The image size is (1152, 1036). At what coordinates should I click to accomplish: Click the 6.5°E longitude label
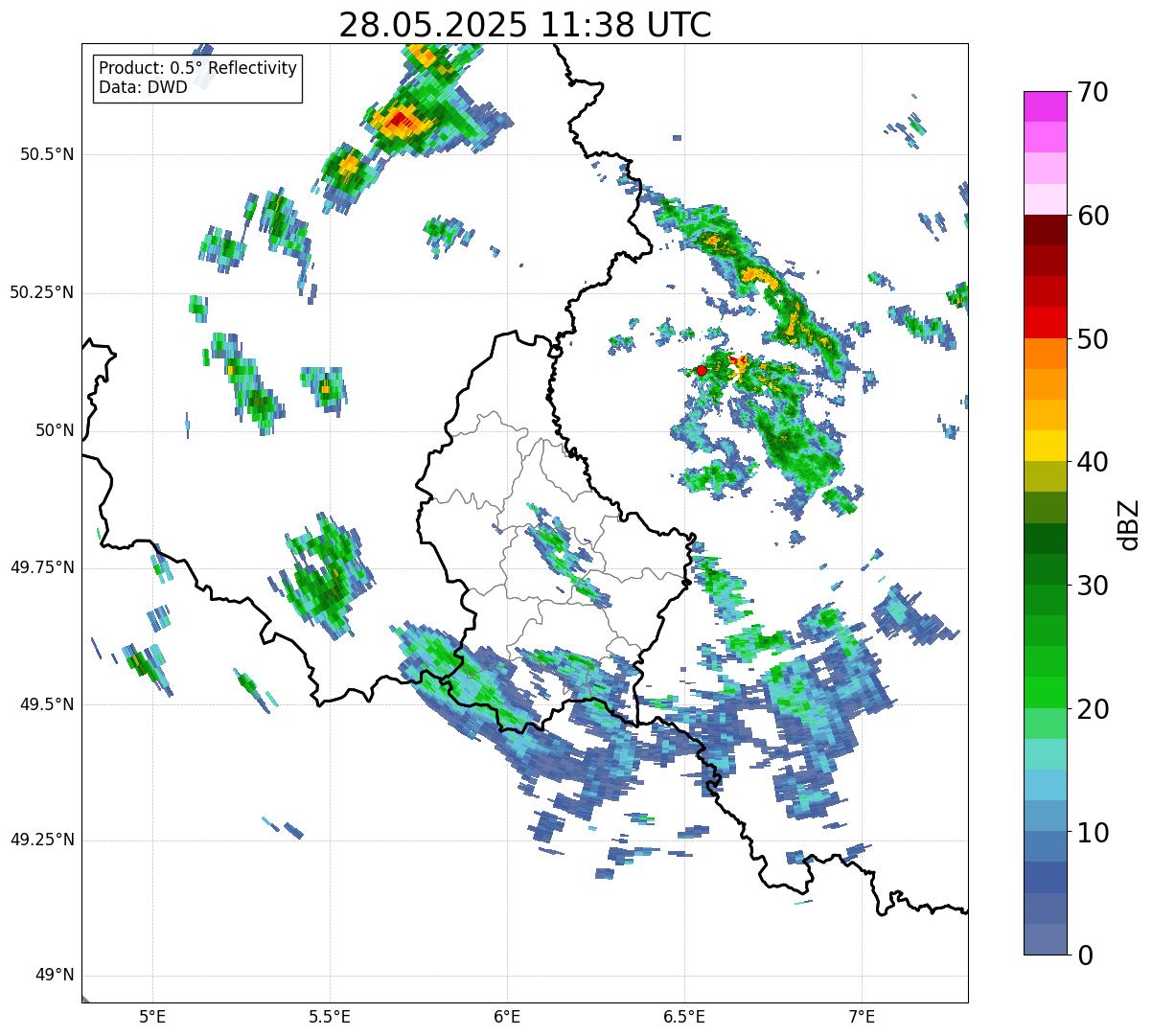684,1017
